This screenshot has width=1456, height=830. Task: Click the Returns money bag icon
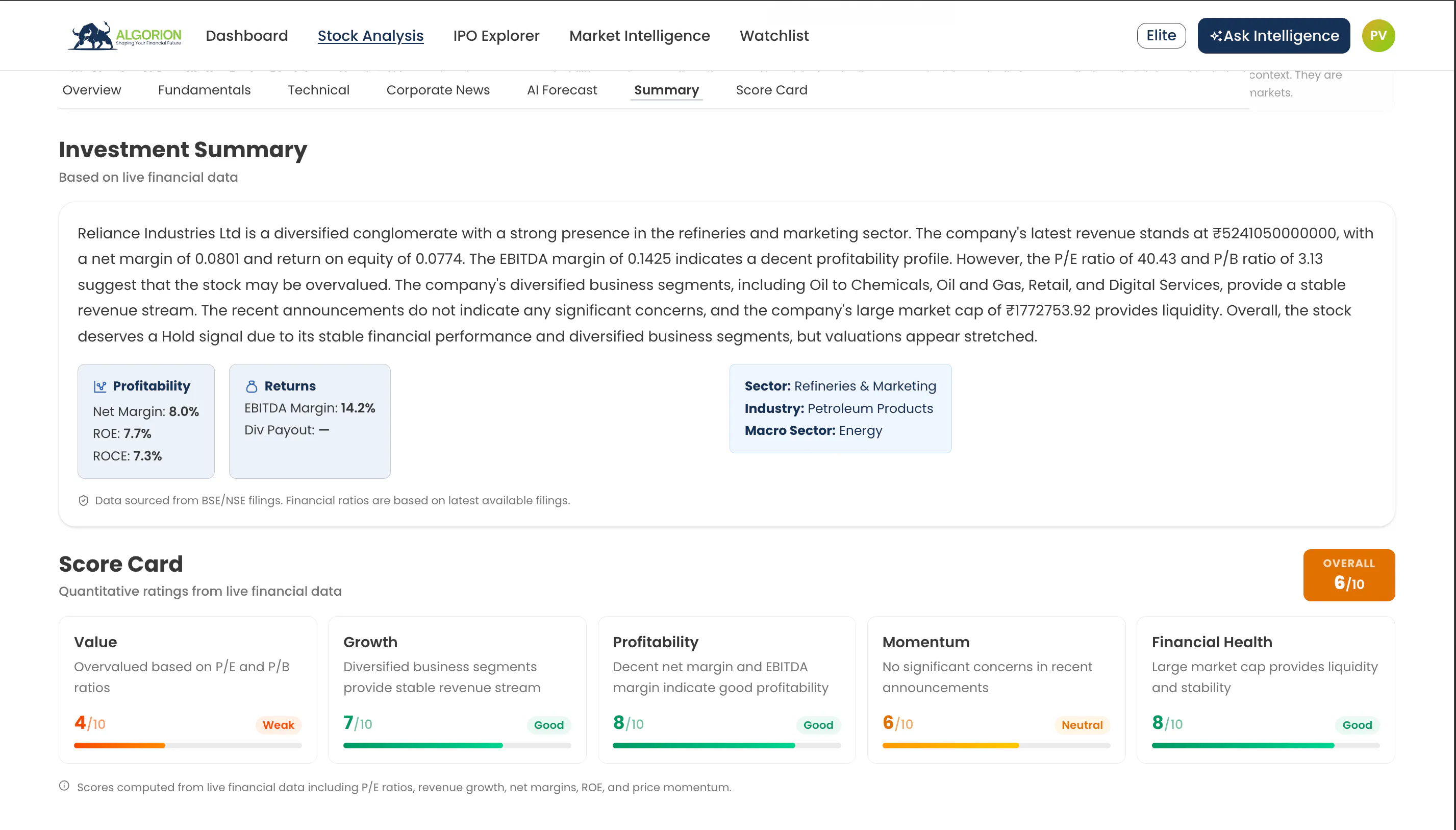tap(251, 386)
